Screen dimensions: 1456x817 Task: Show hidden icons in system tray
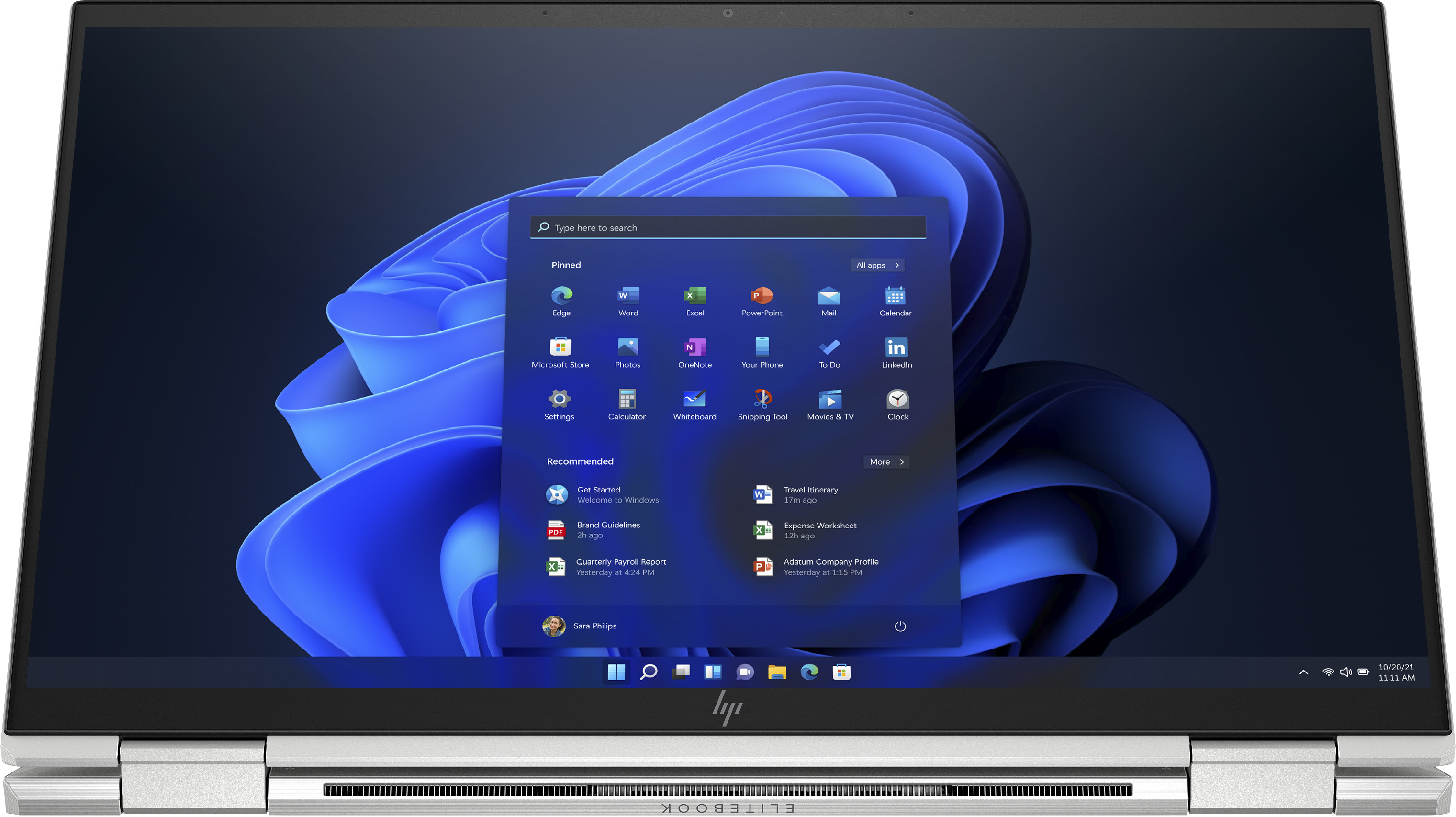(x=1303, y=672)
